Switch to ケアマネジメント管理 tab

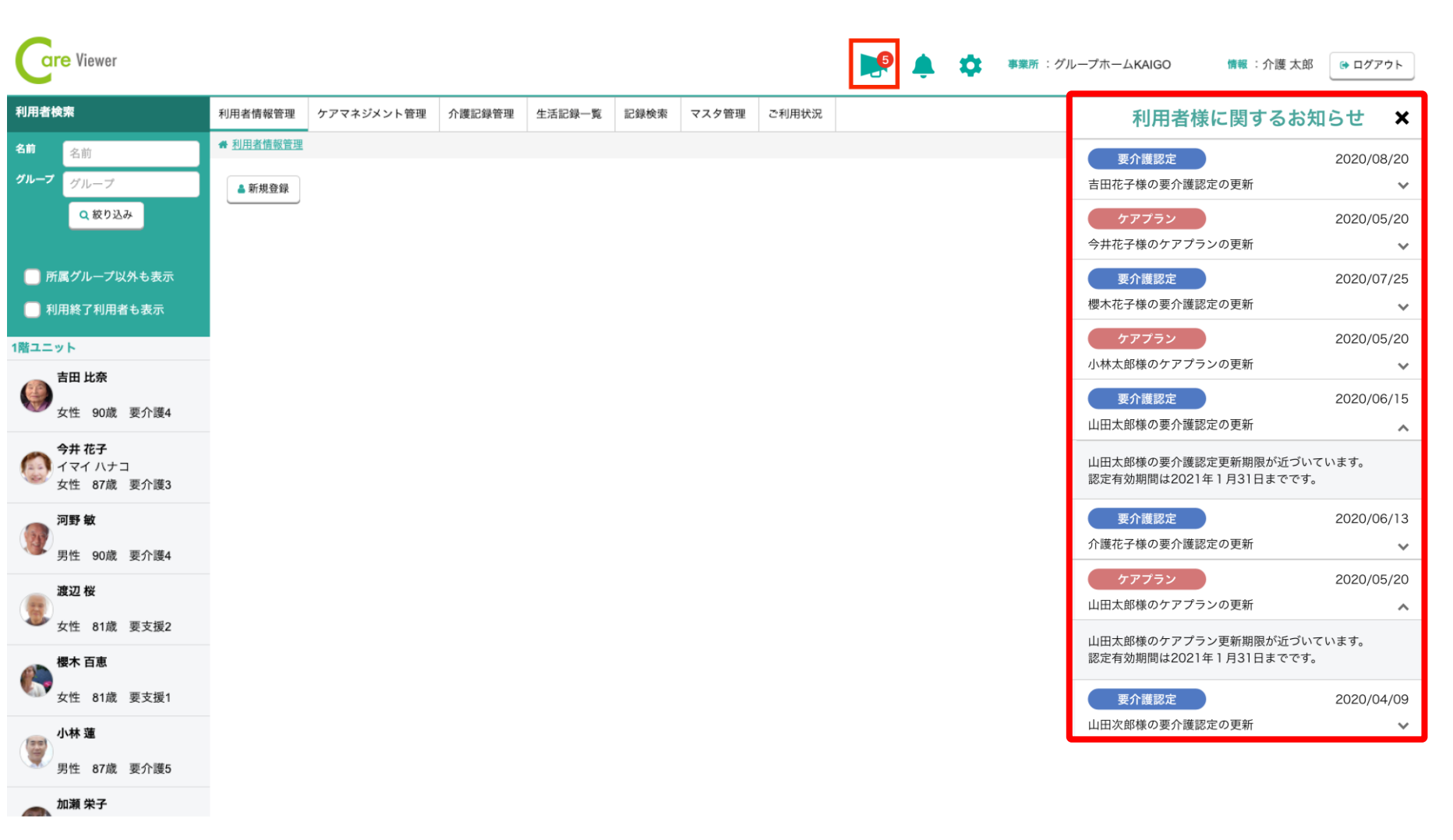[372, 114]
